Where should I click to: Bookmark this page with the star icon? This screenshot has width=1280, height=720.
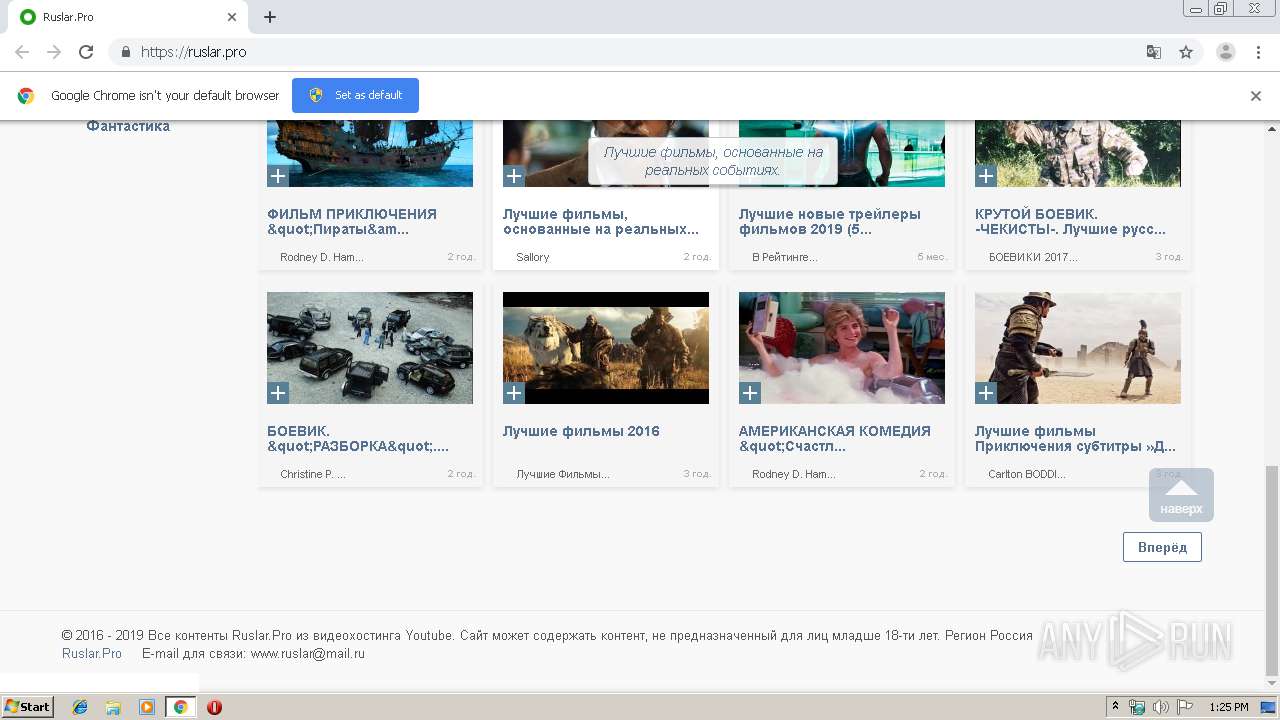[x=1186, y=52]
